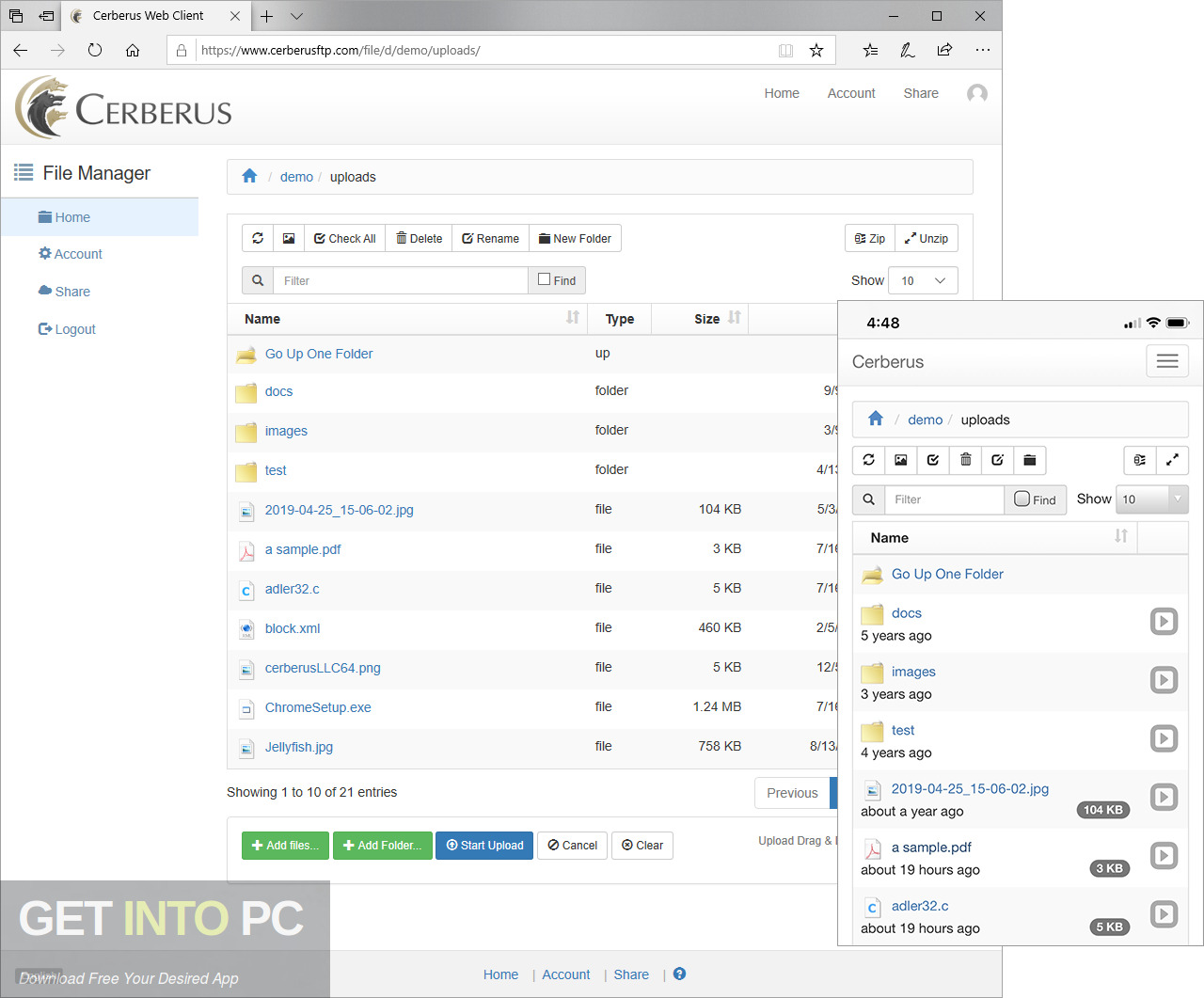Click the home breadcrumb icon in the mobile view

(x=876, y=419)
